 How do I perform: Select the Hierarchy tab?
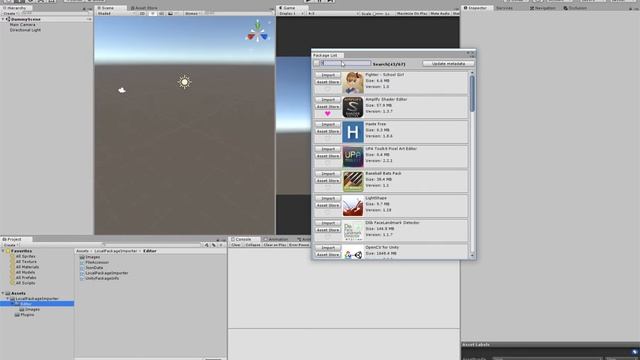click(16, 8)
